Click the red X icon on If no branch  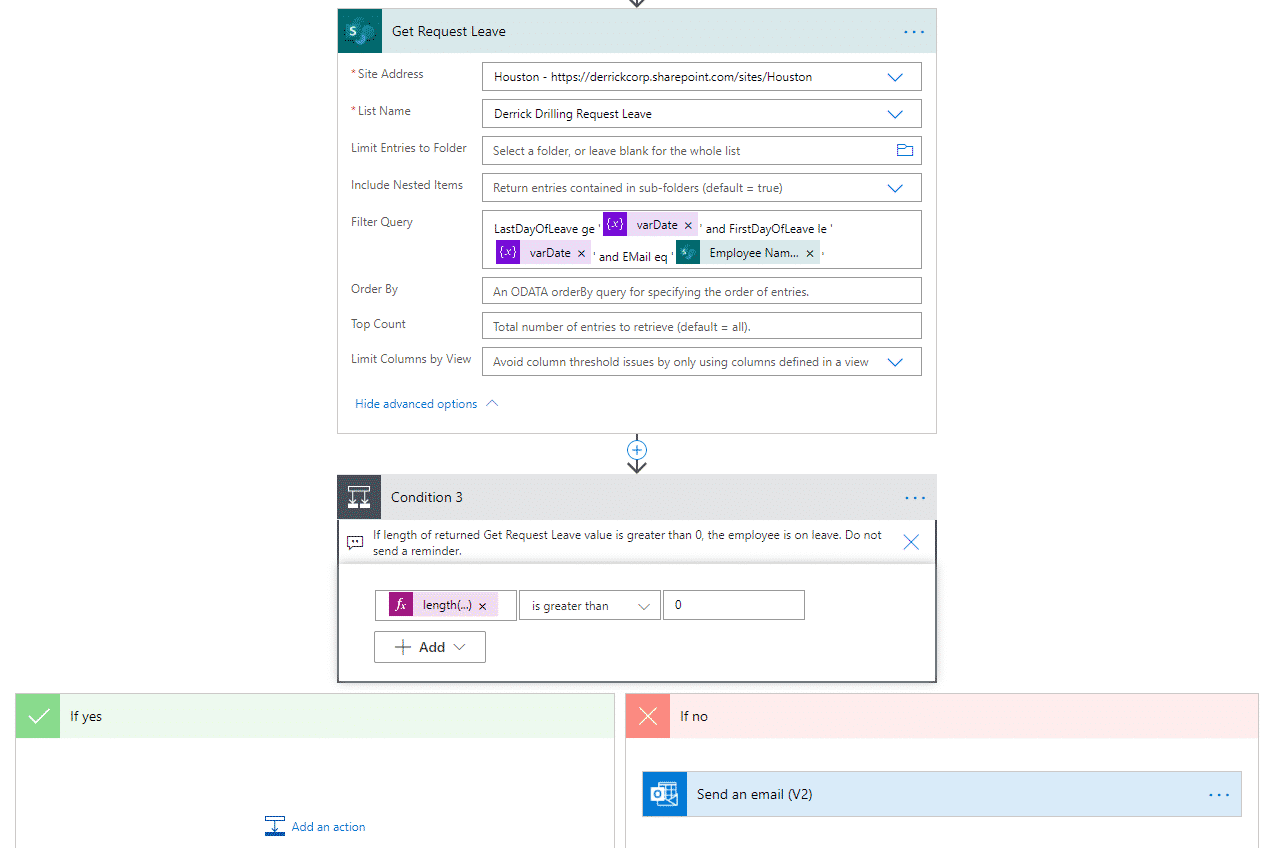click(x=647, y=715)
